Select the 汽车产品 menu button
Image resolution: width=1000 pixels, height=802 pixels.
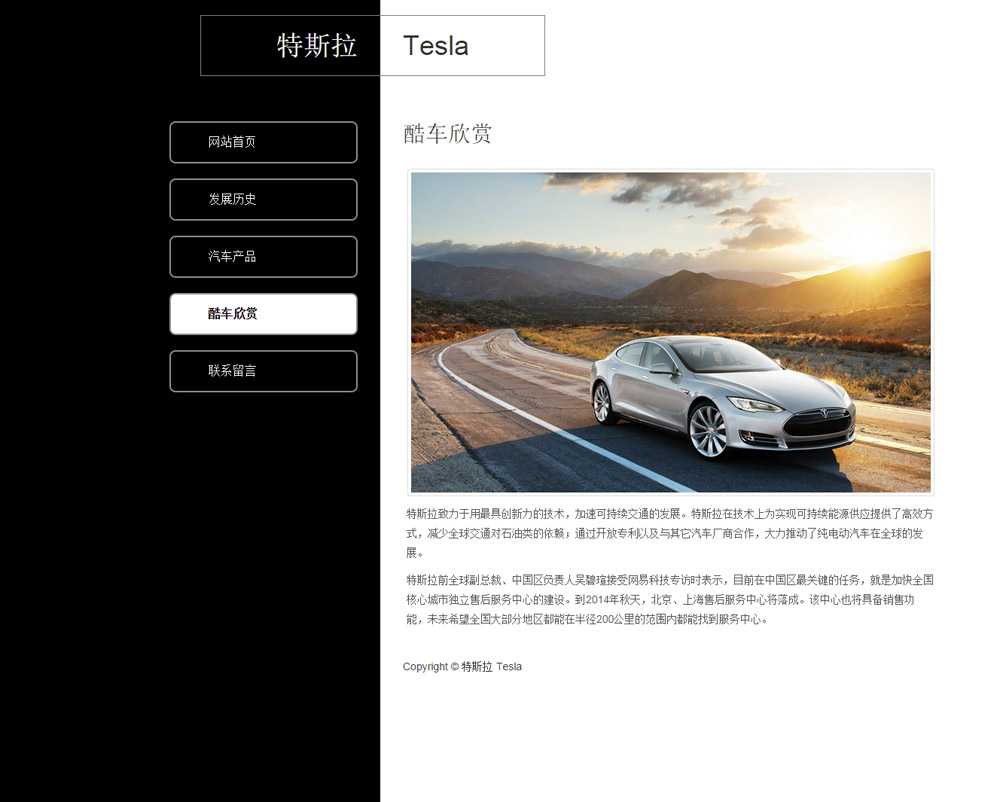263,257
